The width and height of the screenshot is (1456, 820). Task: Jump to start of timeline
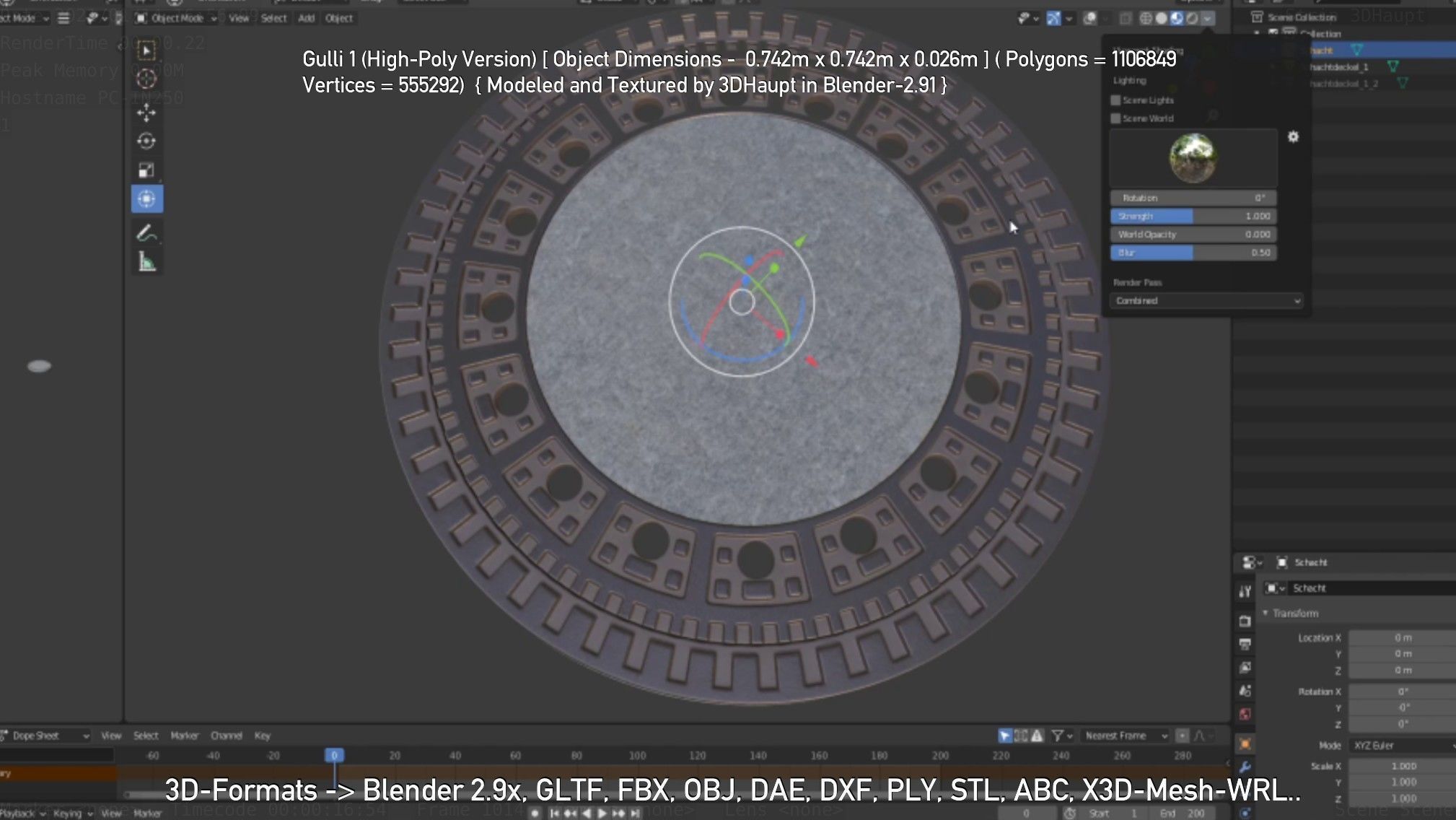(554, 813)
